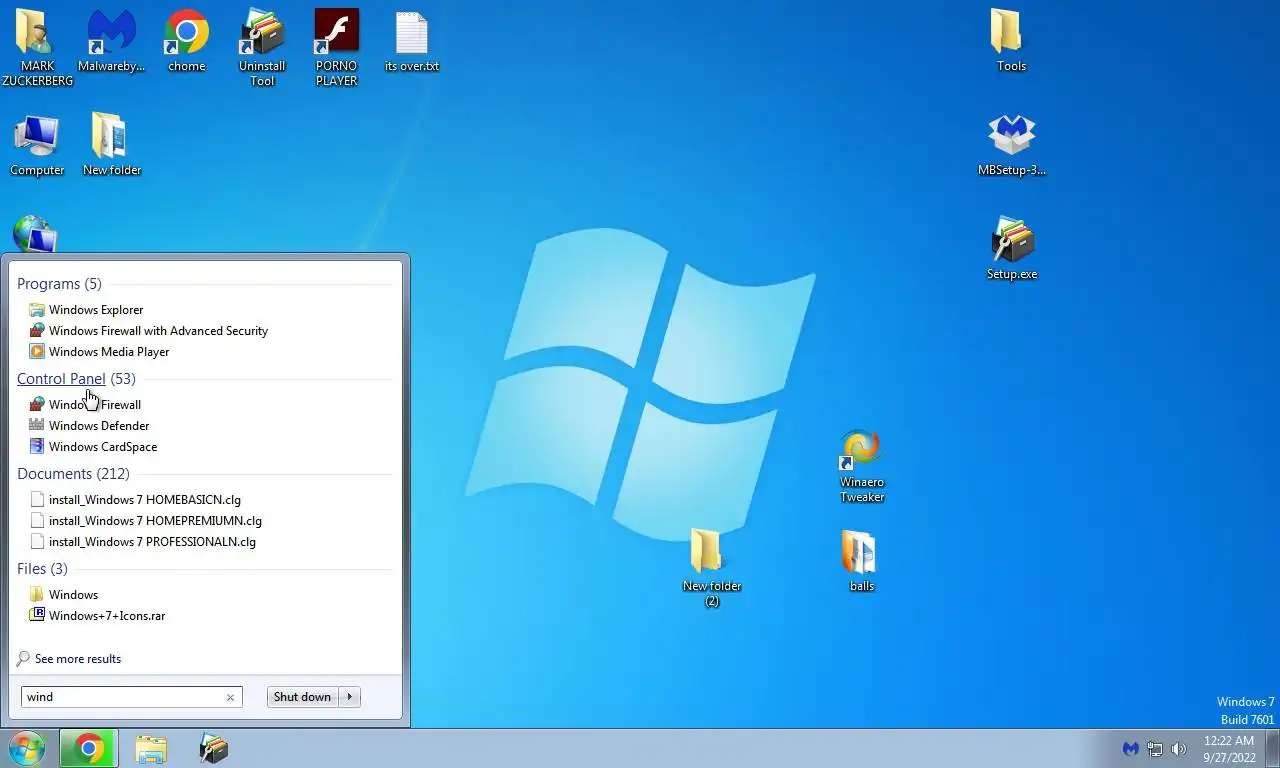Click the Shut down button
The width and height of the screenshot is (1280, 768).
coord(303,697)
